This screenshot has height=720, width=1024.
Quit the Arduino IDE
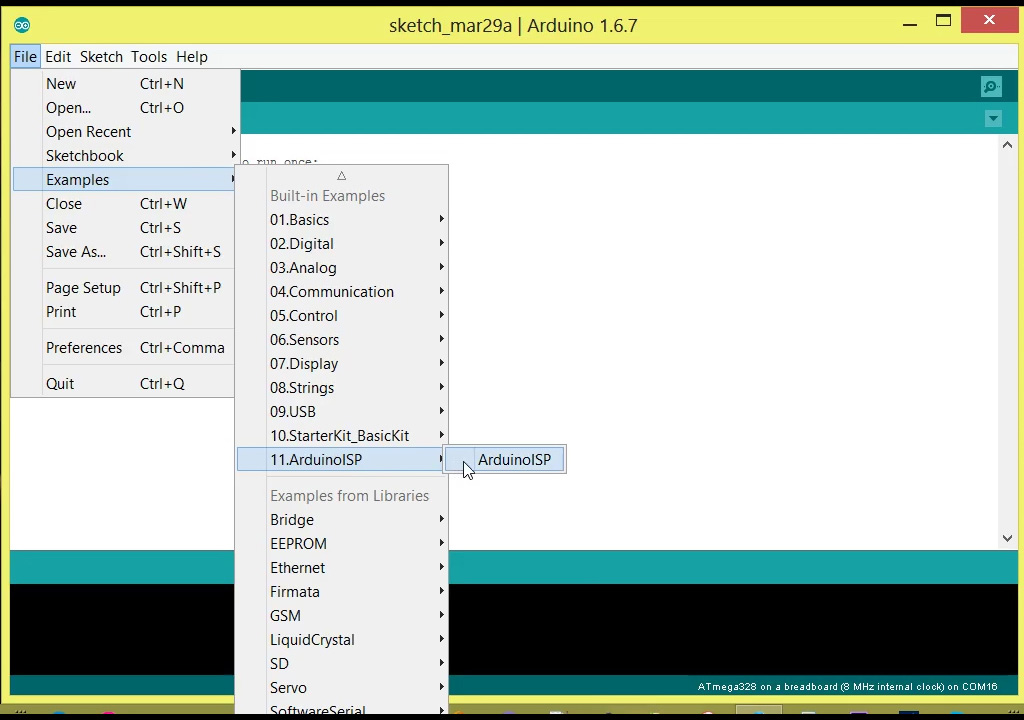[x=60, y=383]
